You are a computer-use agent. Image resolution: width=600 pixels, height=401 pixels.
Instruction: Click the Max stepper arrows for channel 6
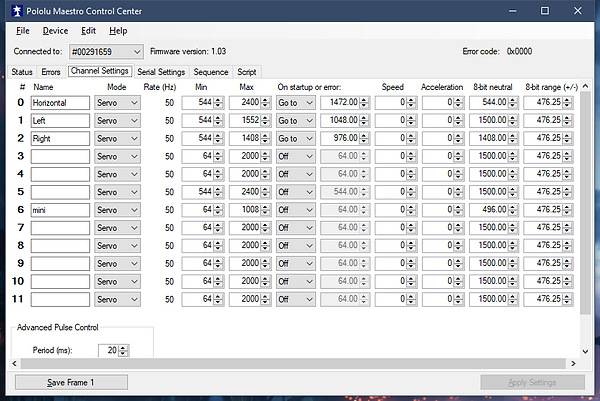click(265, 210)
